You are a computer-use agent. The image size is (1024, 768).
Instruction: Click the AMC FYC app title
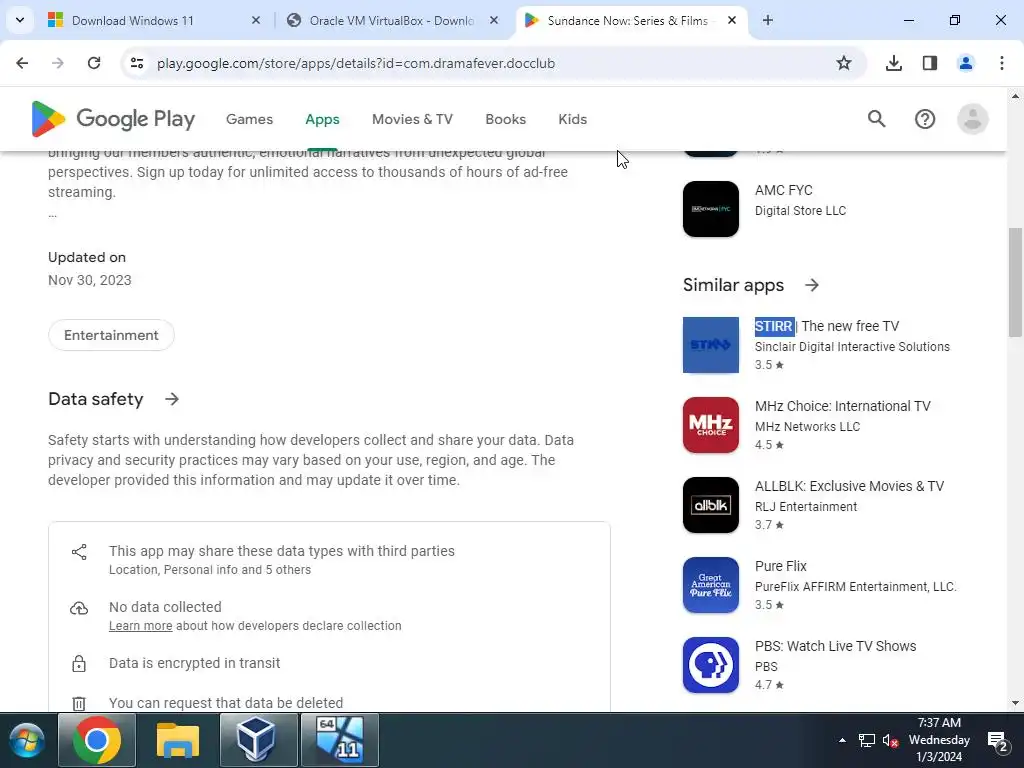[784, 190]
